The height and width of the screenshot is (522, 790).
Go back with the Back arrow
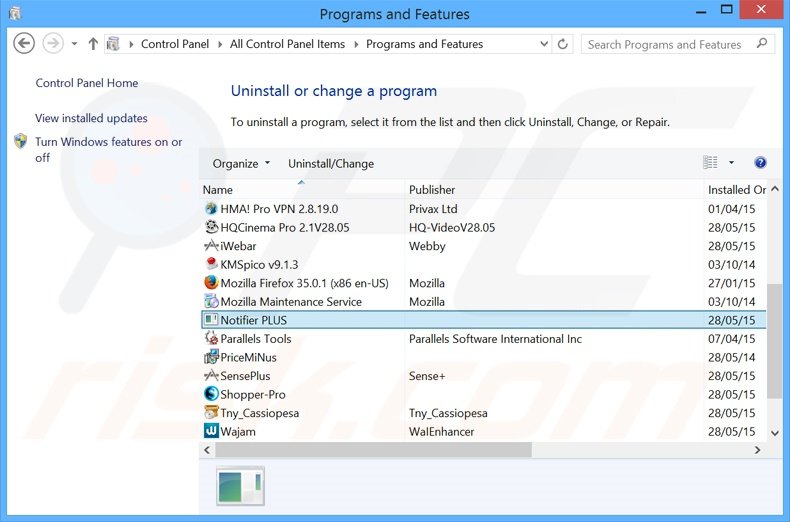pos(24,43)
